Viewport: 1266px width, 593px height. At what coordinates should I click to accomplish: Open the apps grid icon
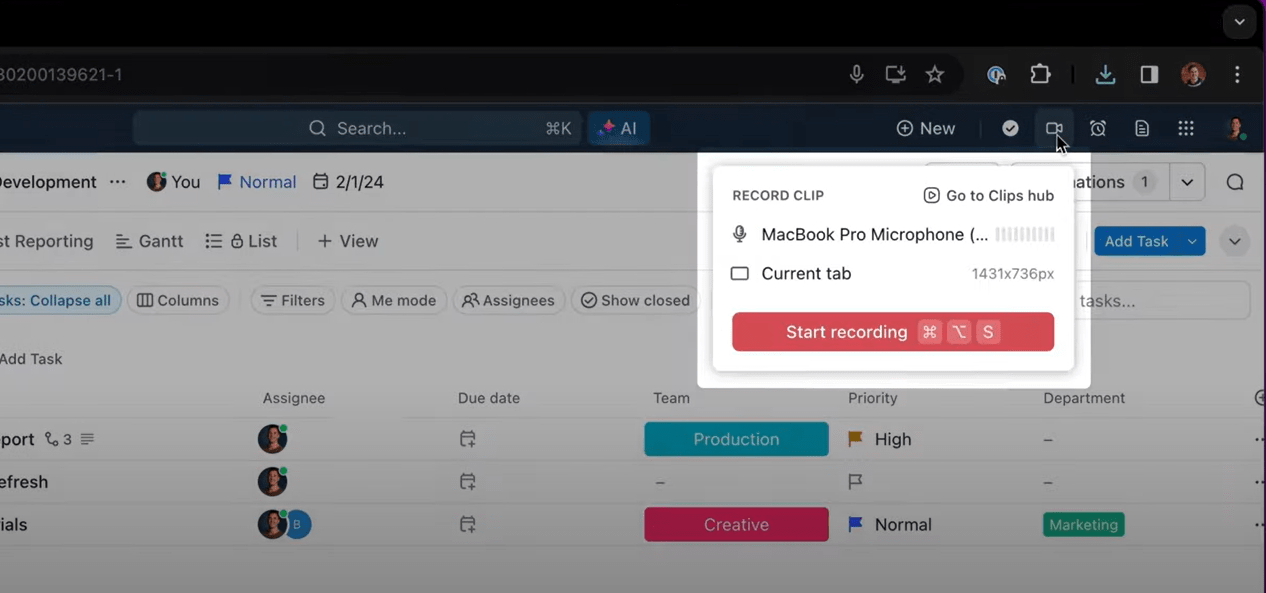point(1186,128)
